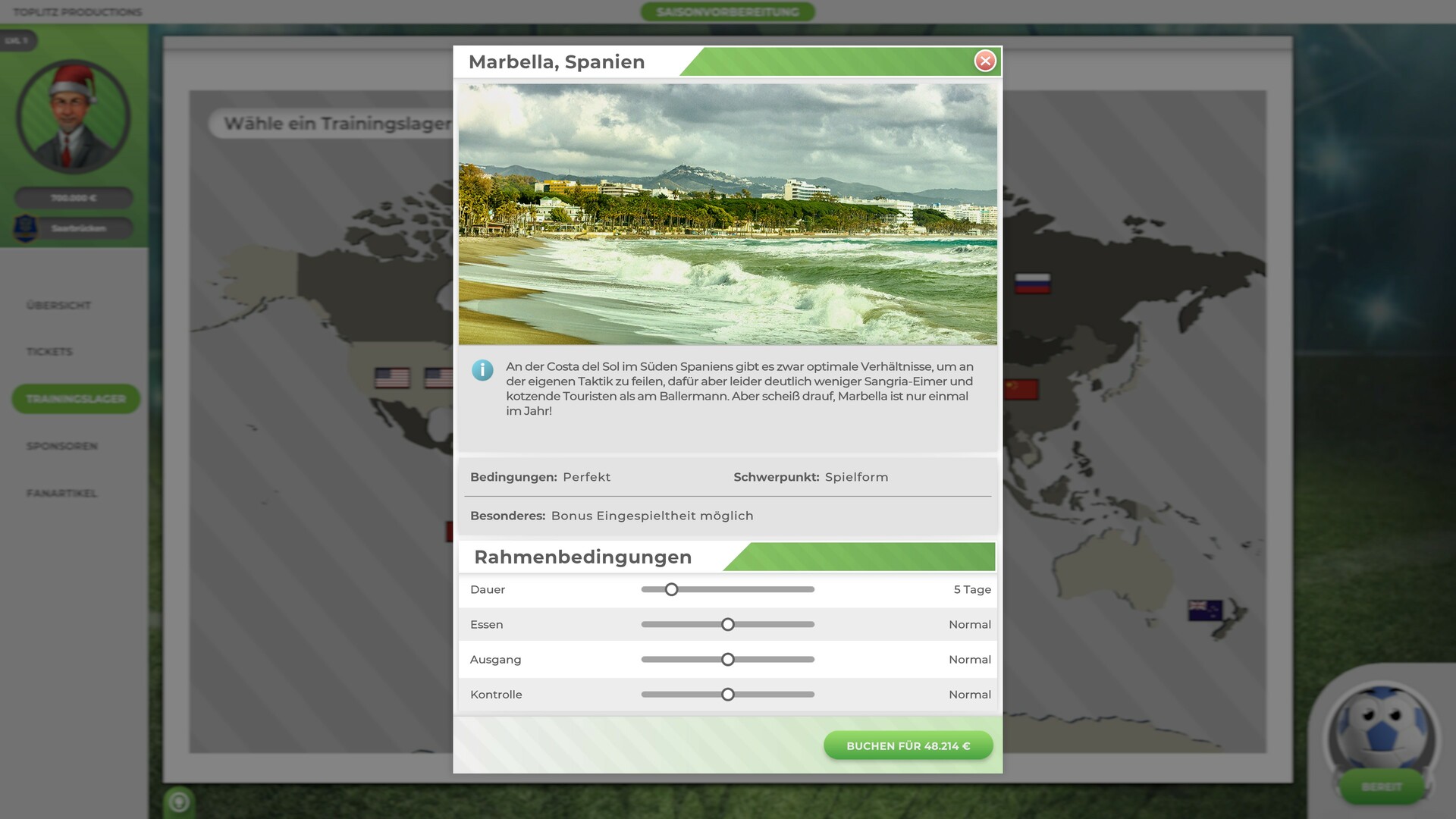Click the Essen slider handle
This screenshot has height=819, width=1456.
pos(727,625)
